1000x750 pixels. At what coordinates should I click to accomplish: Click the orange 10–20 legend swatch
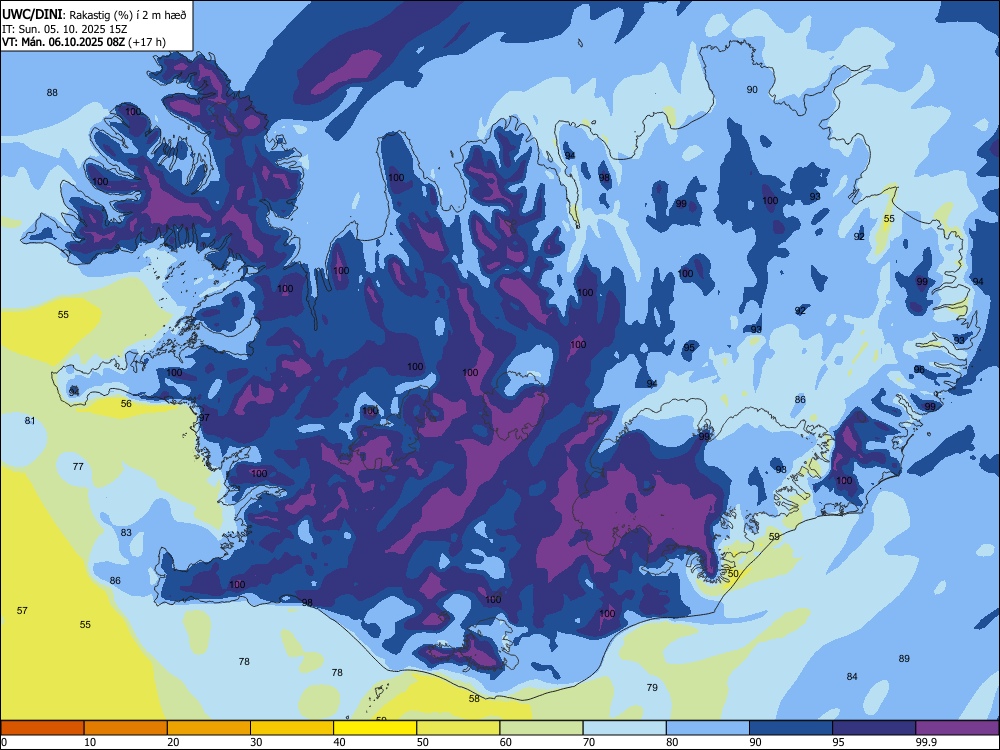tap(126, 728)
